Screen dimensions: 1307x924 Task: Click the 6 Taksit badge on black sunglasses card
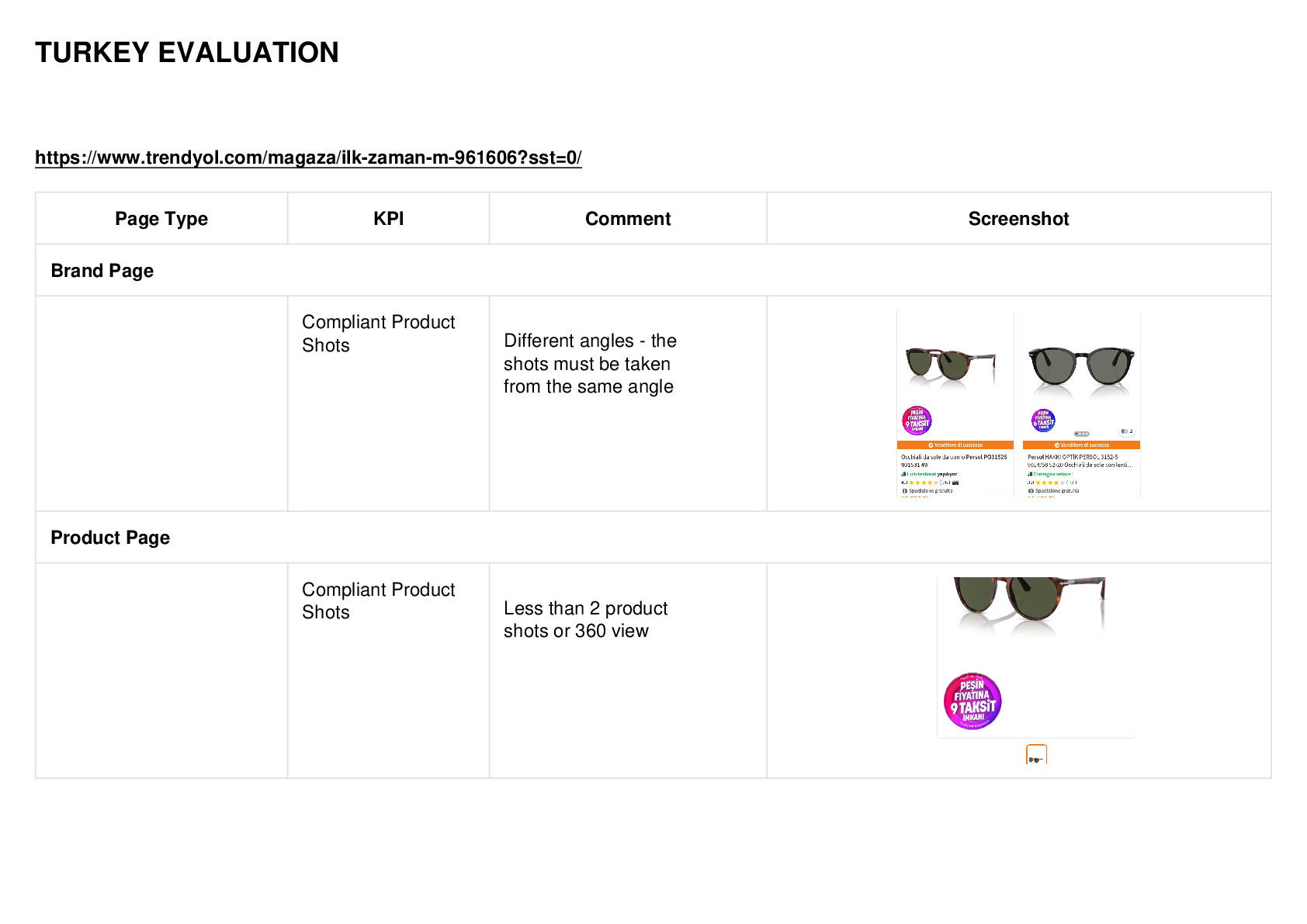tap(1043, 420)
